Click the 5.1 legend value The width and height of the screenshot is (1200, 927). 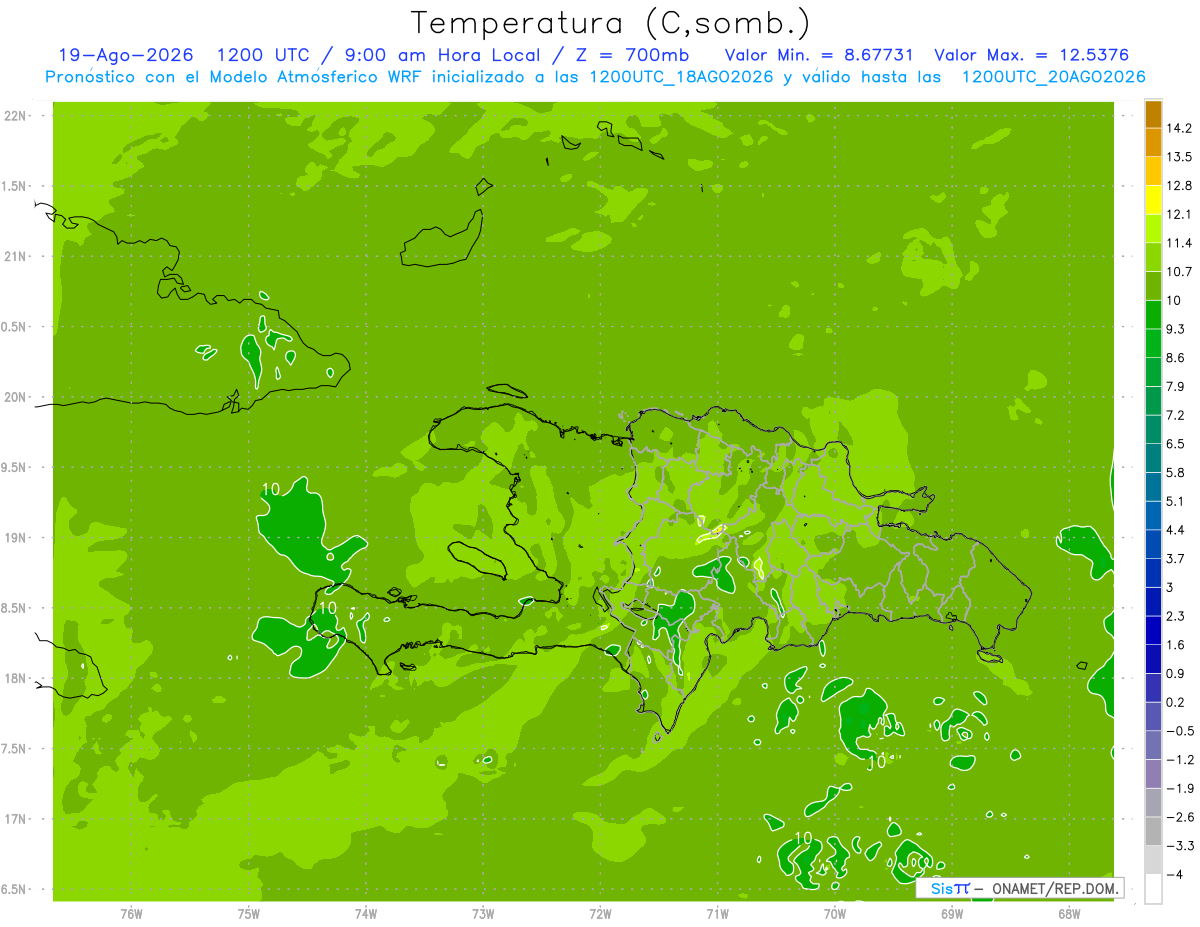(x=1178, y=501)
